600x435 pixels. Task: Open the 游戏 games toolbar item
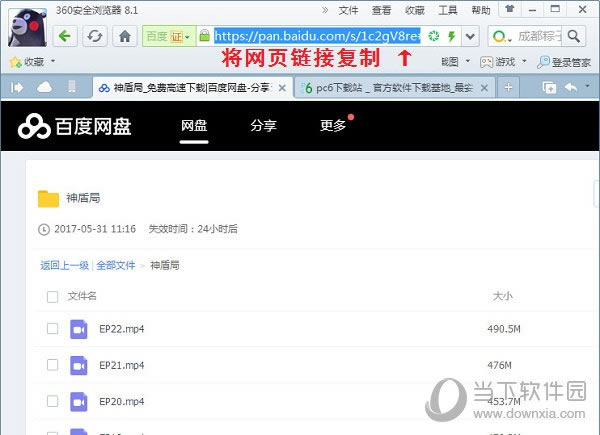(497, 62)
